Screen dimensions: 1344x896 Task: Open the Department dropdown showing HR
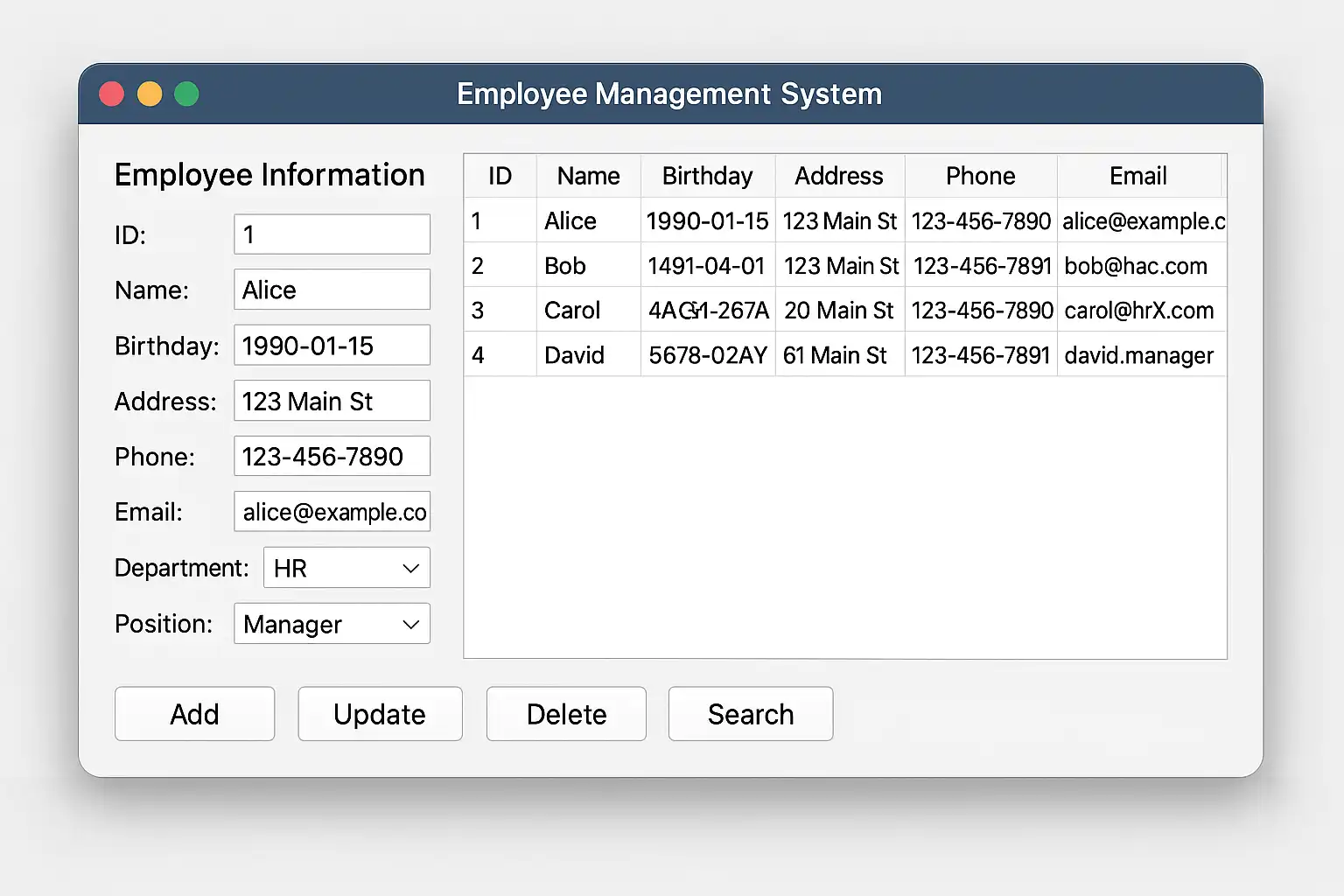coord(346,568)
